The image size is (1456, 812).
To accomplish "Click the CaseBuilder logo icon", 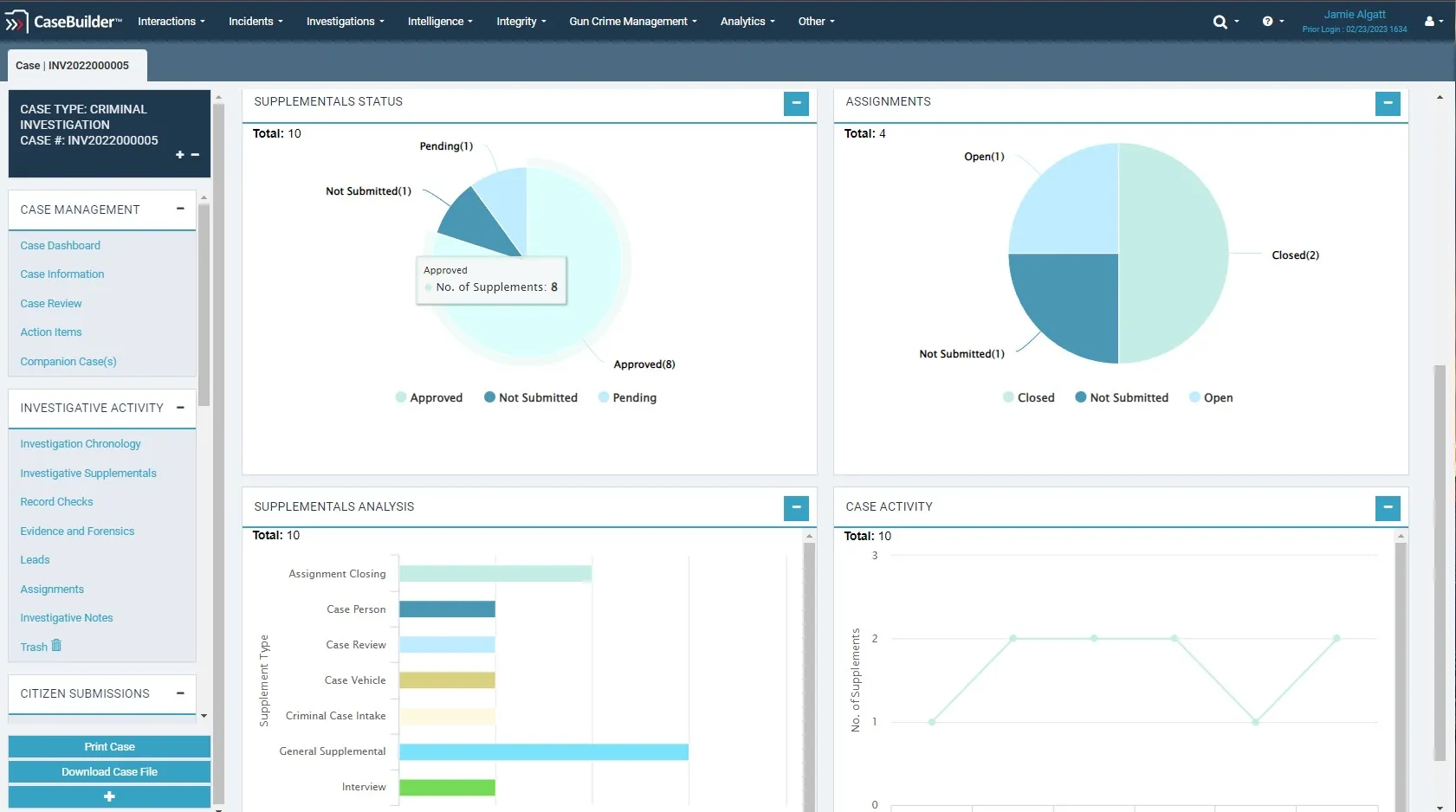I will (x=16, y=22).
